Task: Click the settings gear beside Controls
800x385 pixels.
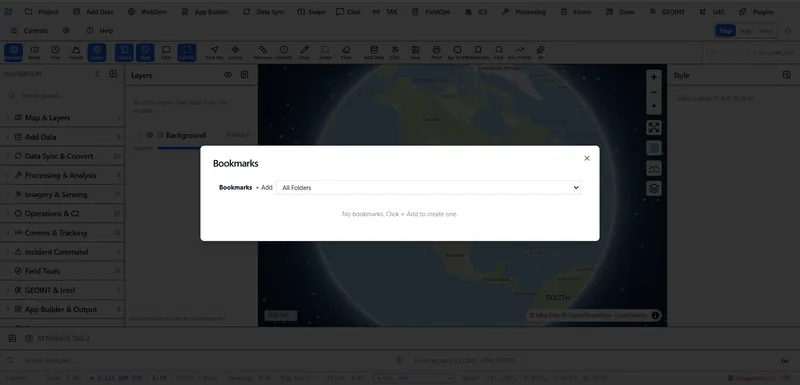Action: tap(66, 31)
